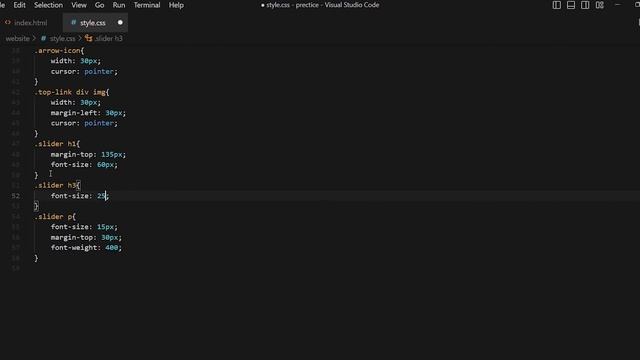Viewport: 640px width, 360px height.
Task: Open the Customize Layout icon
Action: pos(600,5)
